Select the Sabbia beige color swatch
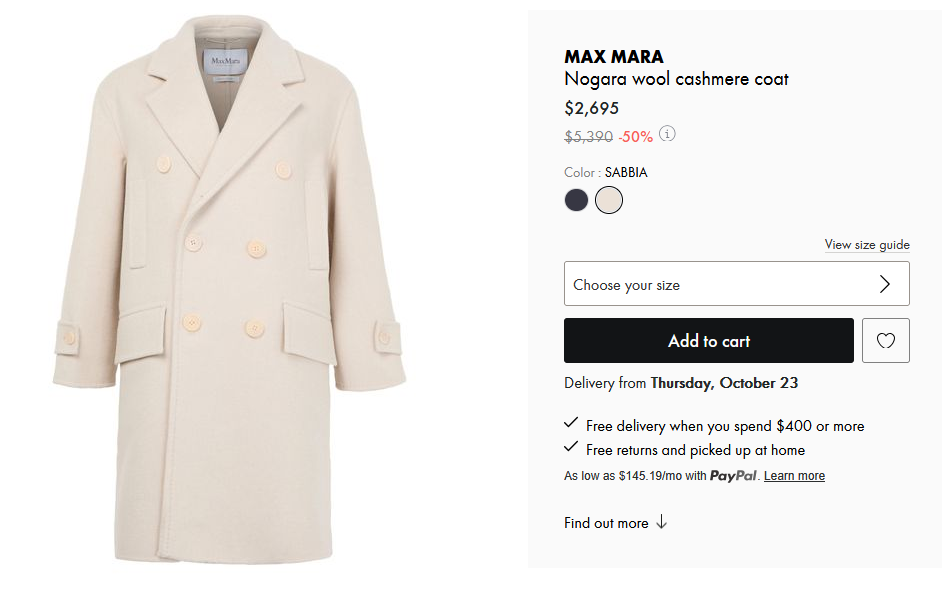Screen dimensions: 942x598 pyautogui.click(x=609, y=200)
